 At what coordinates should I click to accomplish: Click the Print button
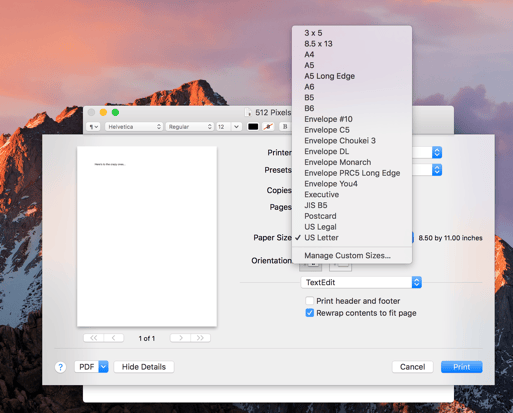tap(461, 367)
